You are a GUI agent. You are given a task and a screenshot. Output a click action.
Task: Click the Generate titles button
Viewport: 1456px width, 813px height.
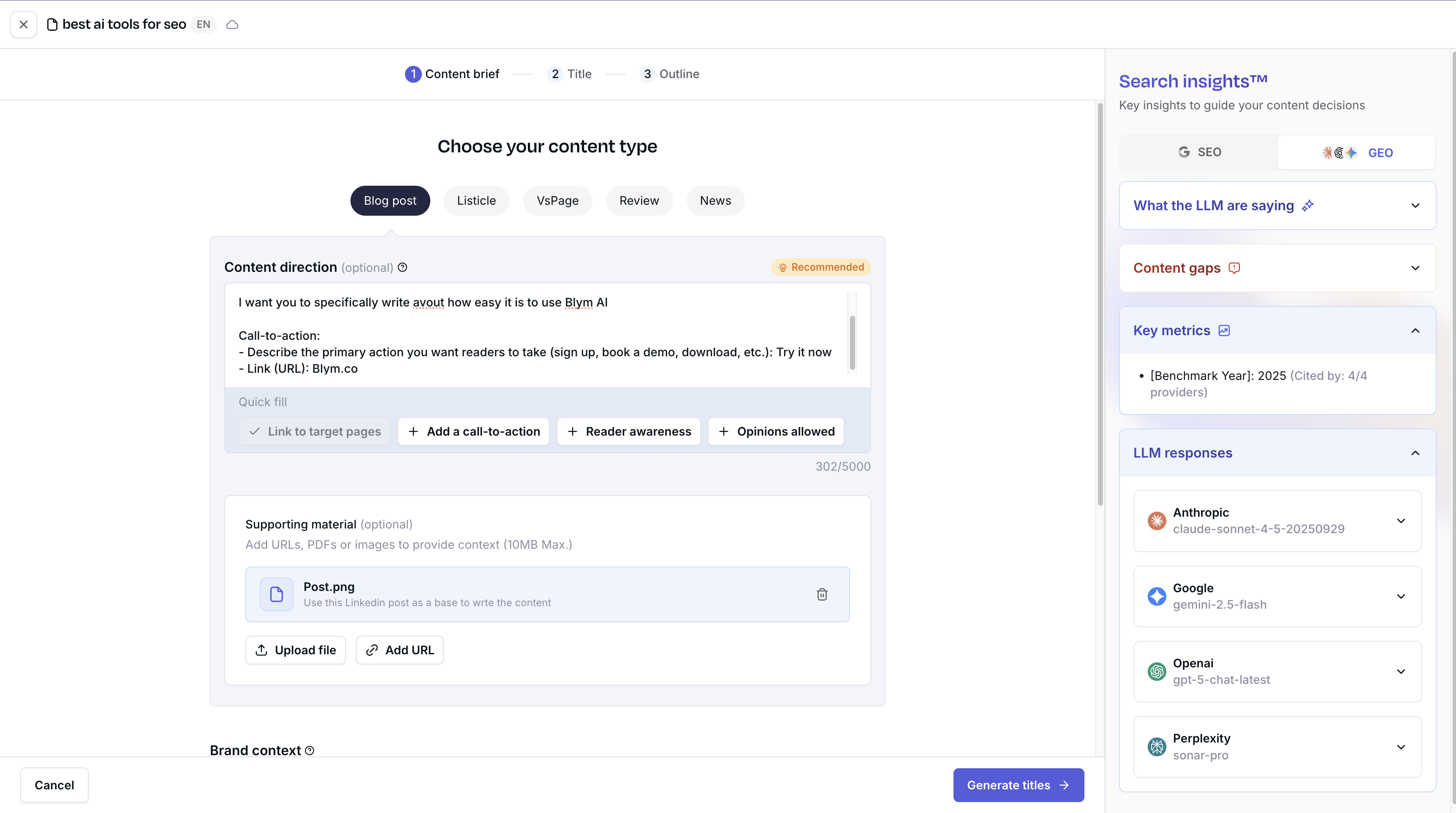1018,785
